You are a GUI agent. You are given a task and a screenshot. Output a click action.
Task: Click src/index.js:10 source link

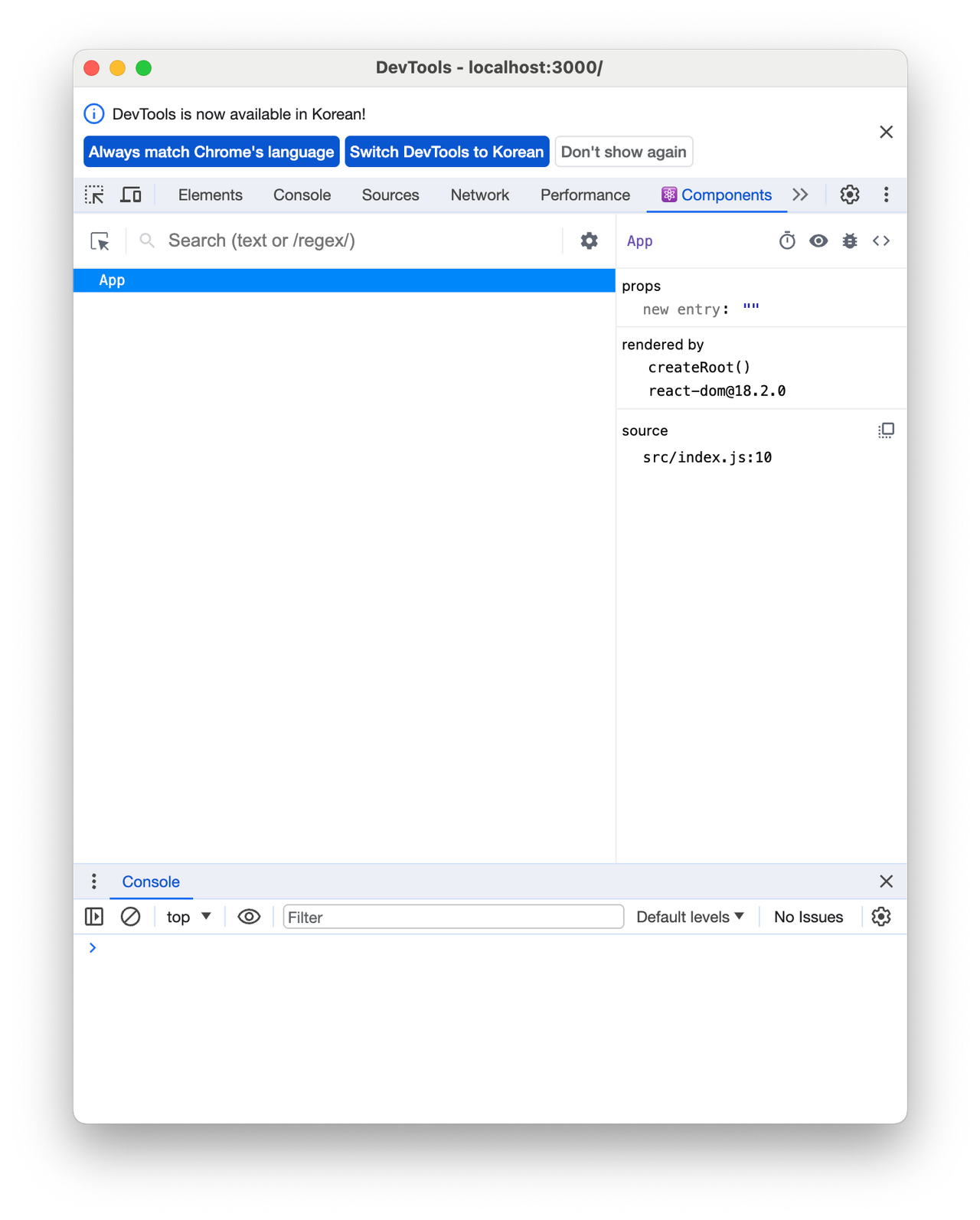707,457
